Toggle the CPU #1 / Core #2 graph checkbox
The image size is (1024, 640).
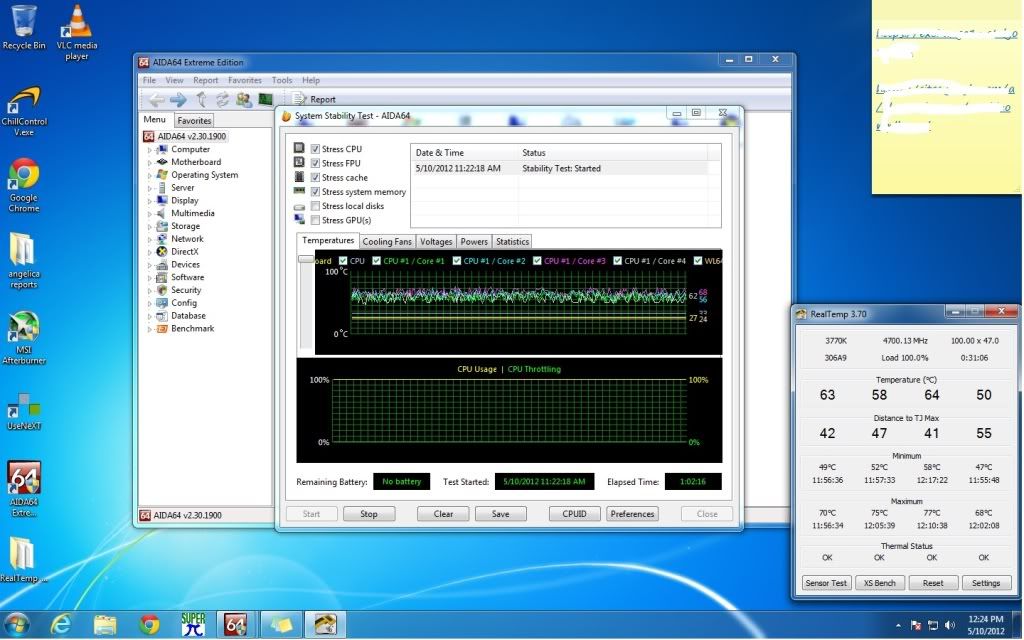point(457,261)
